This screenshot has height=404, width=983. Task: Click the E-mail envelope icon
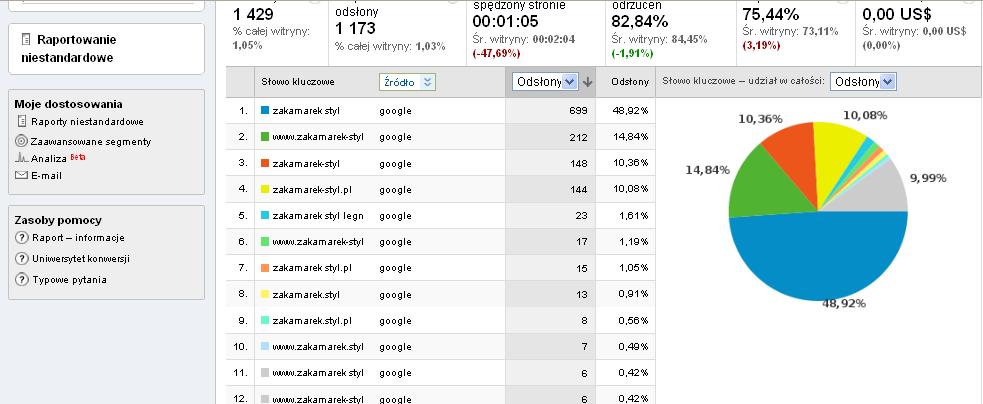click(x=21, y=175)
